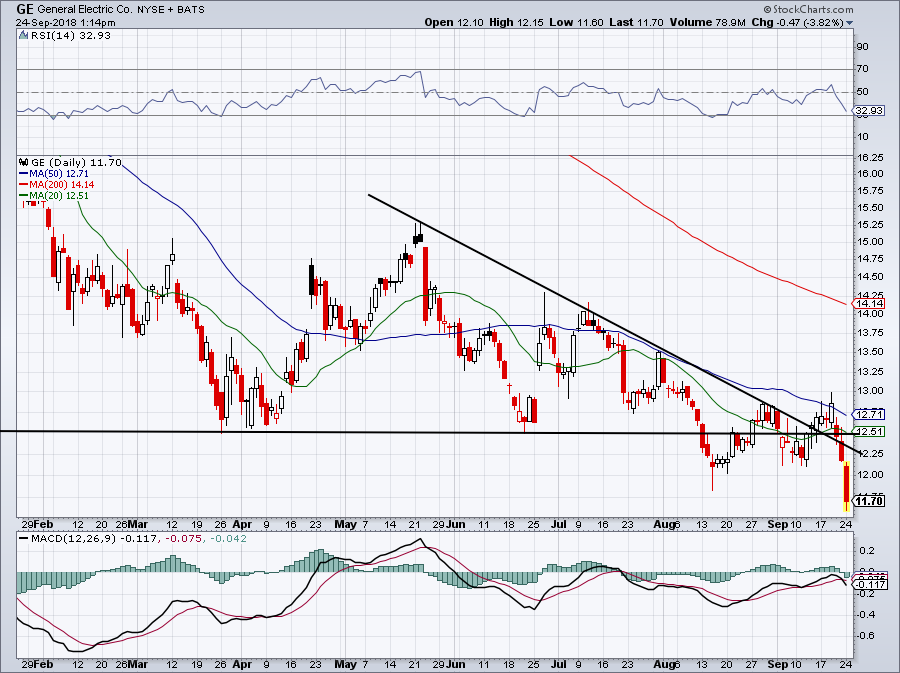Click the GE ticker symbol in the header

[x=24, y=9]
